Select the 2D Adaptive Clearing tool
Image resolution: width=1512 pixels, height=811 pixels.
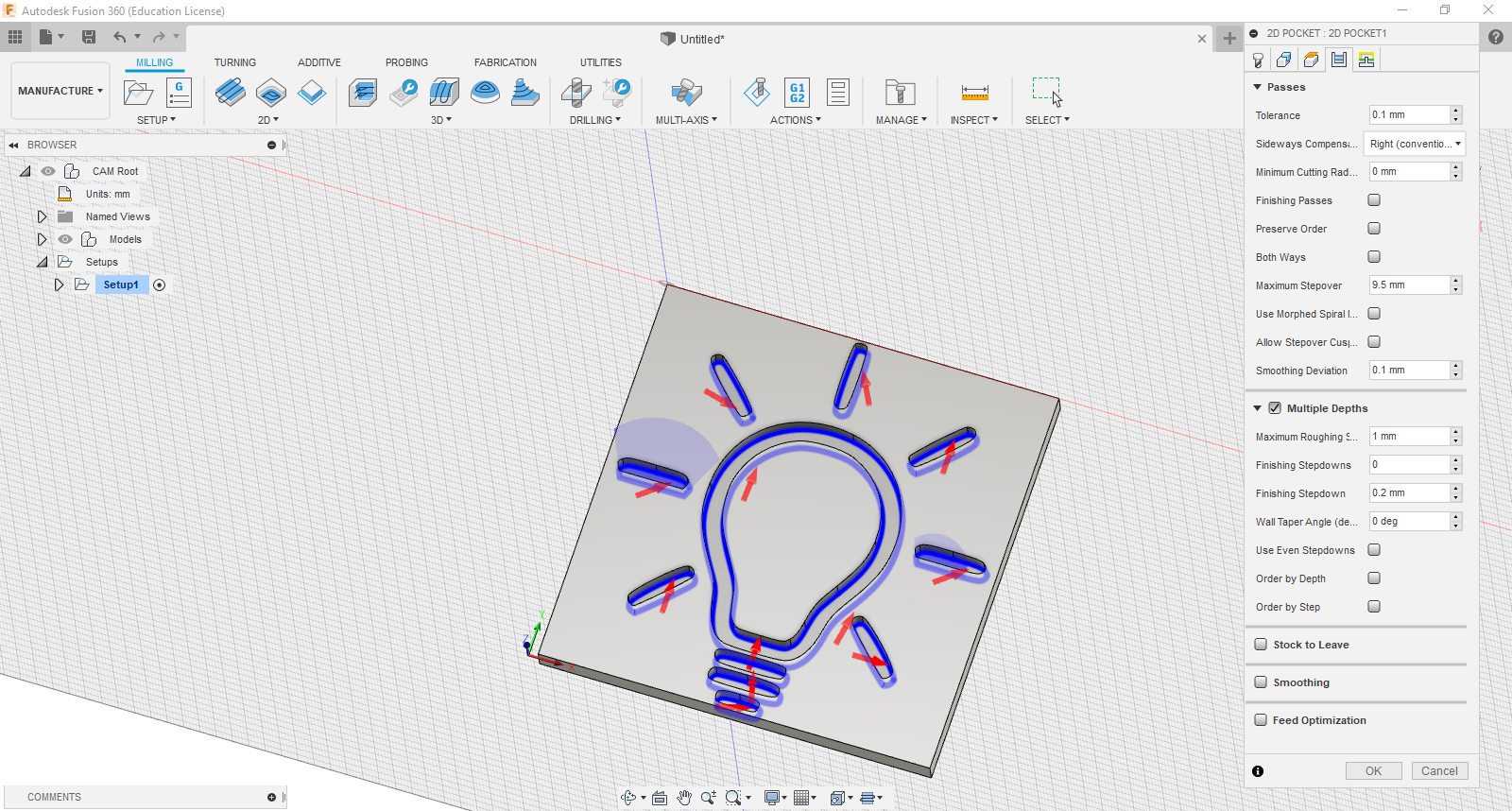click(231, 93)
